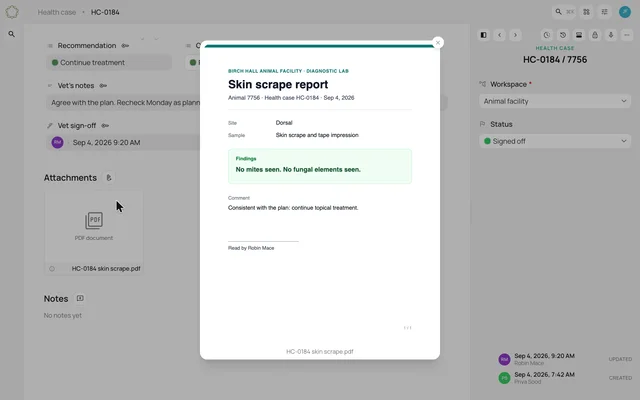Open the version history icon
This screenshot has height=400, width=640.
[563, 35]
